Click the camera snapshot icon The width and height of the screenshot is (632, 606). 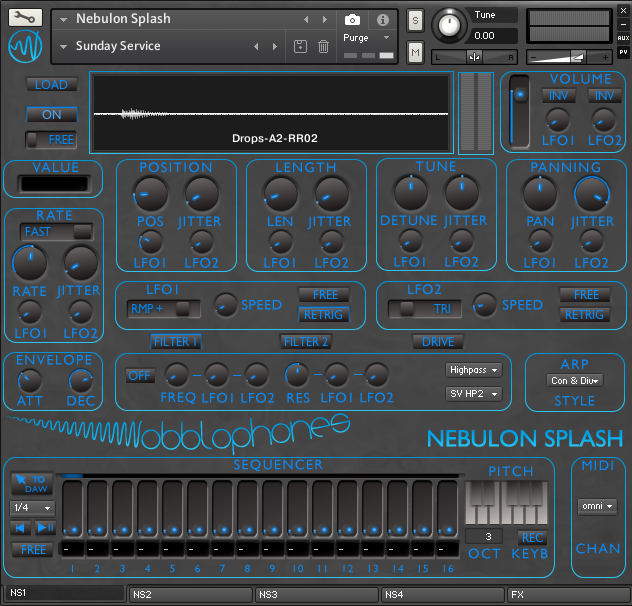point(352,19)
